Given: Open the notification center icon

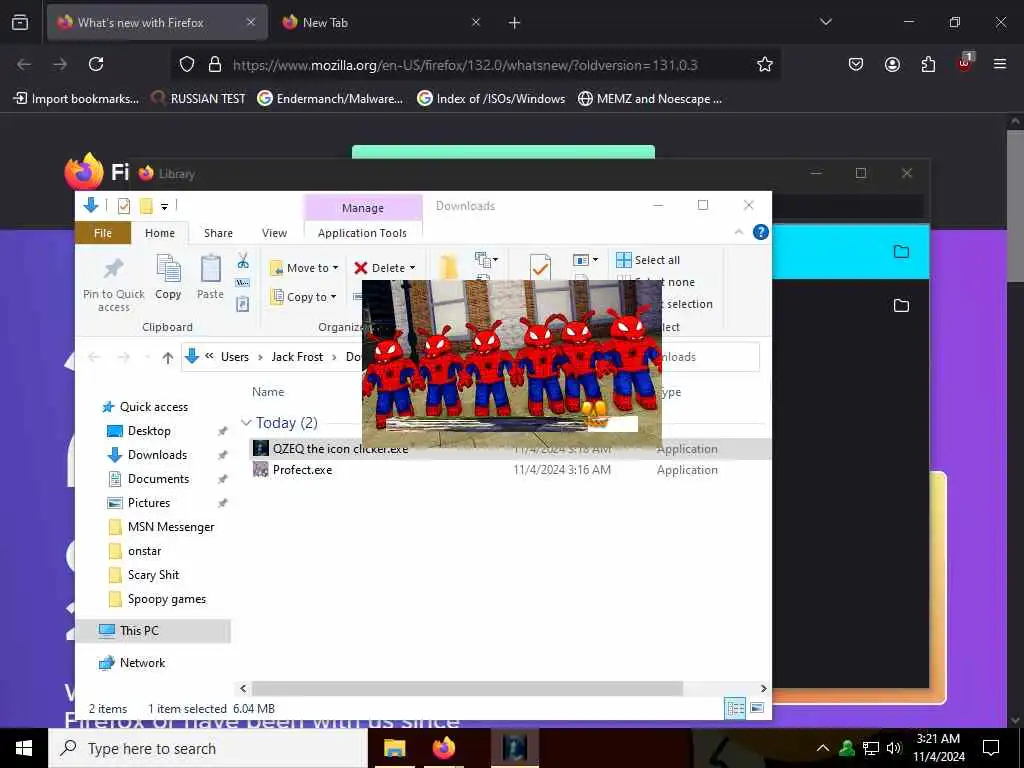Looking at the screenshot, I should coord(991,748).
